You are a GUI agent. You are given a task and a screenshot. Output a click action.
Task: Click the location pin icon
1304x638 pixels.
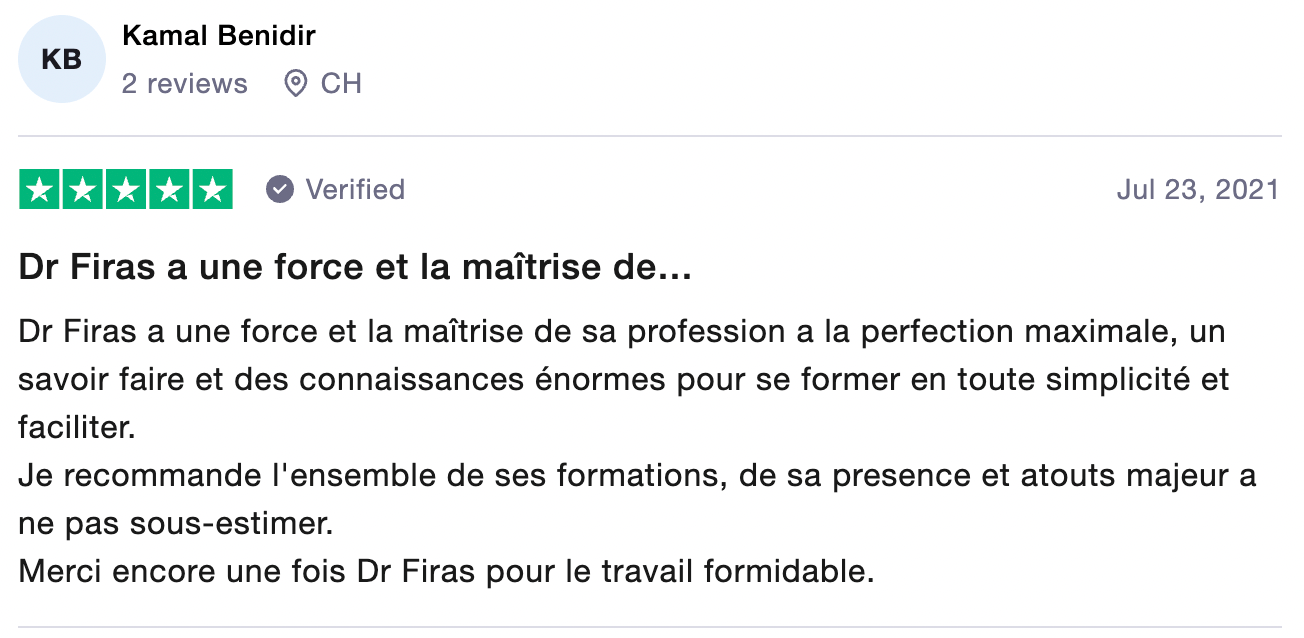295,83
